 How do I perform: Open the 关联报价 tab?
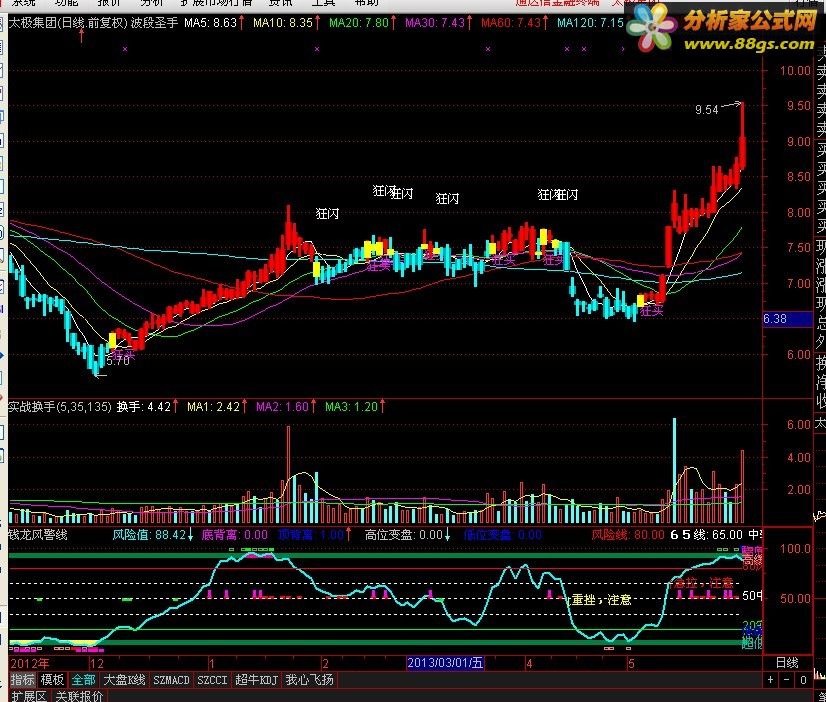tap(79, 696)
